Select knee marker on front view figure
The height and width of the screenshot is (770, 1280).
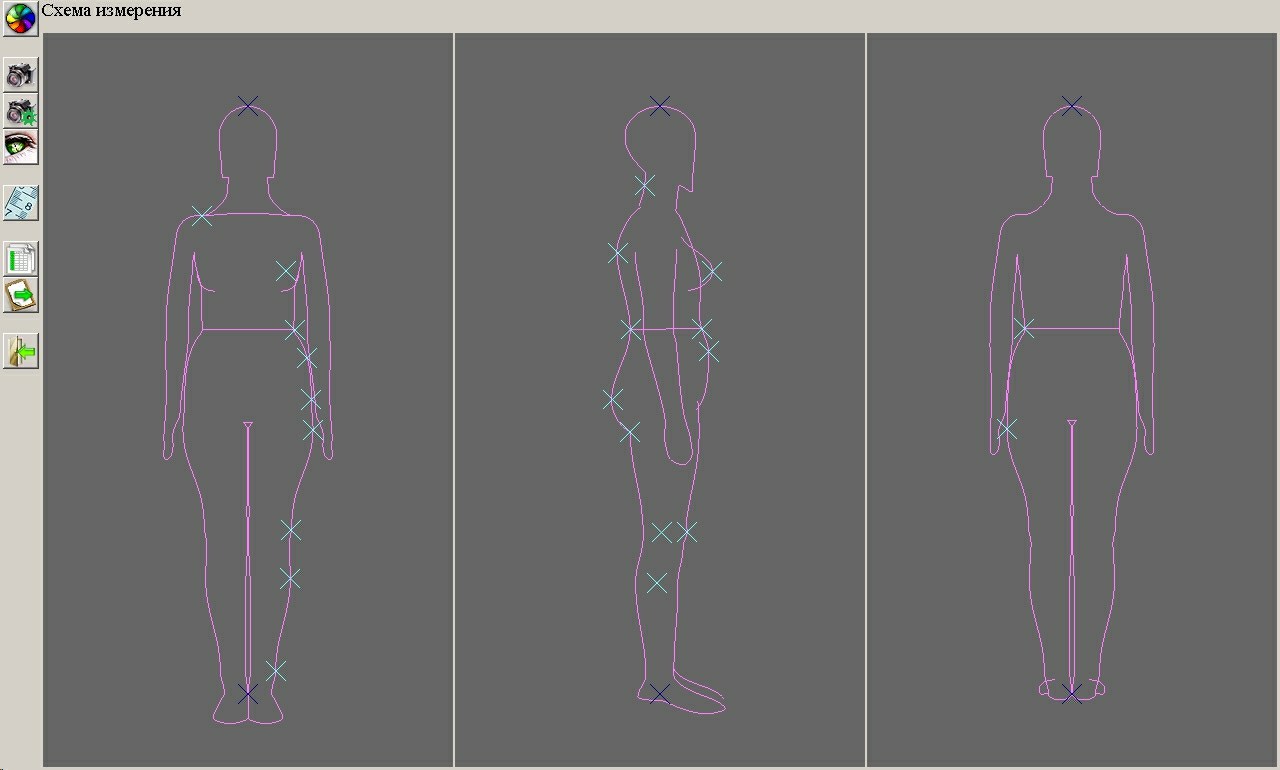pyautogui.click(x=290, y=530)
